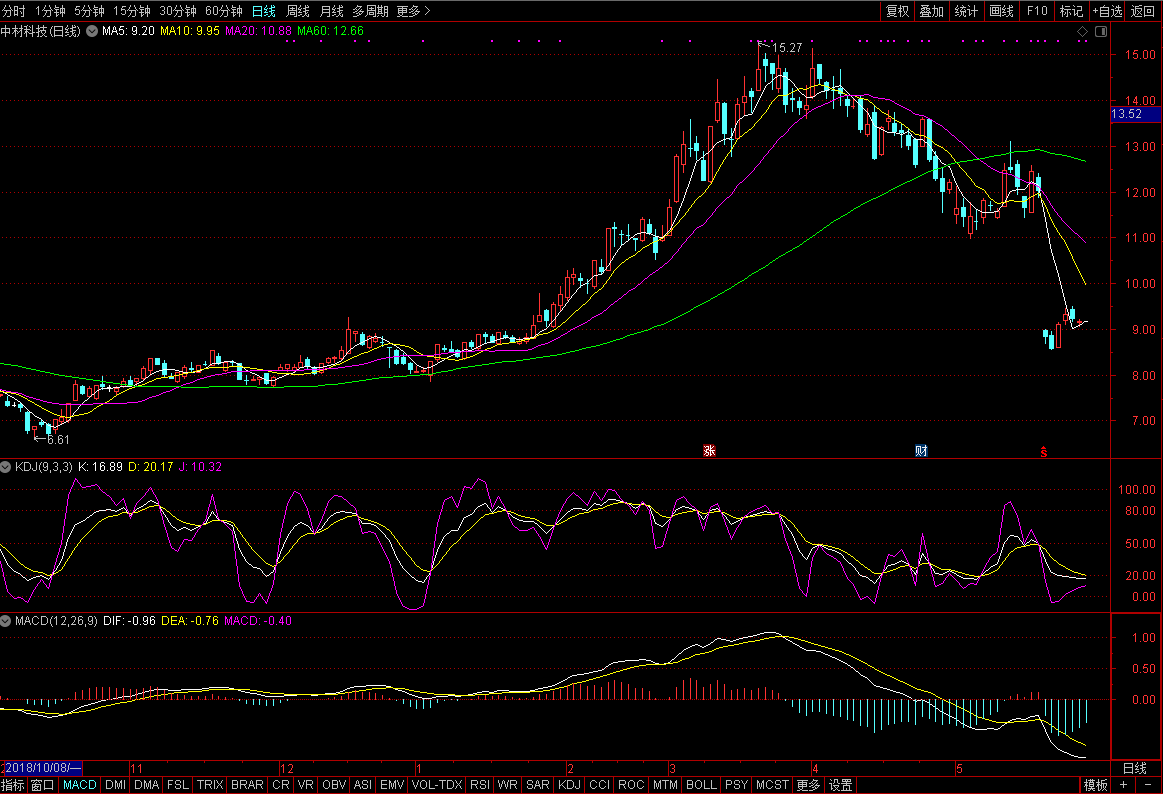
Task: Click the diamond icon at chart top-right
Action: click(1082, 32)
